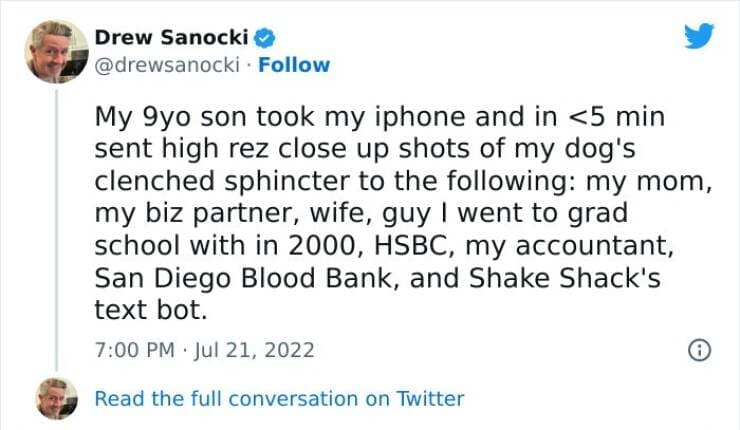
Task: Open the tweet info icon
Action: tap(700, 350)
